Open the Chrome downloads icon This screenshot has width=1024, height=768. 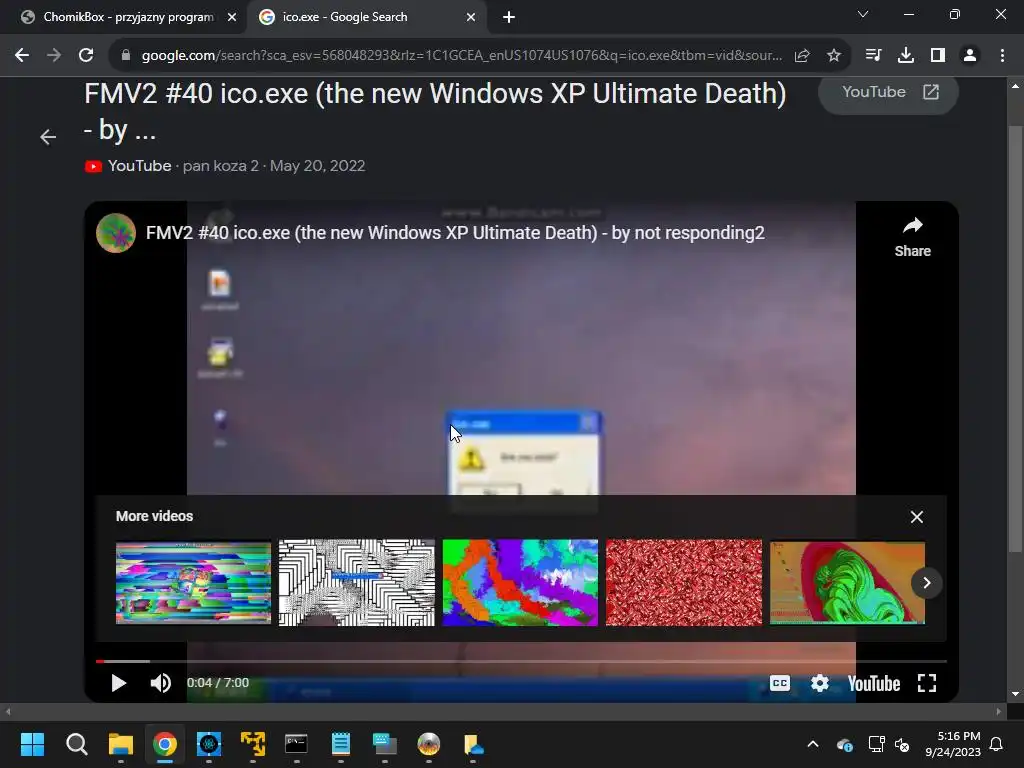pyautogui.click(x=906, y=56)
